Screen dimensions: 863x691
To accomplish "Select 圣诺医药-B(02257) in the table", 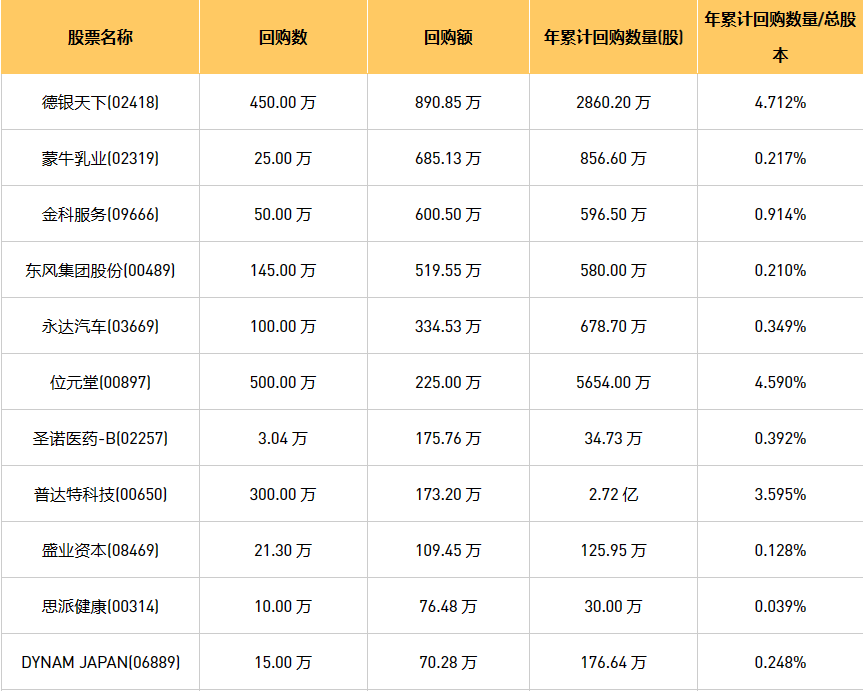I will pyautogui.click(x=100, y=438).
